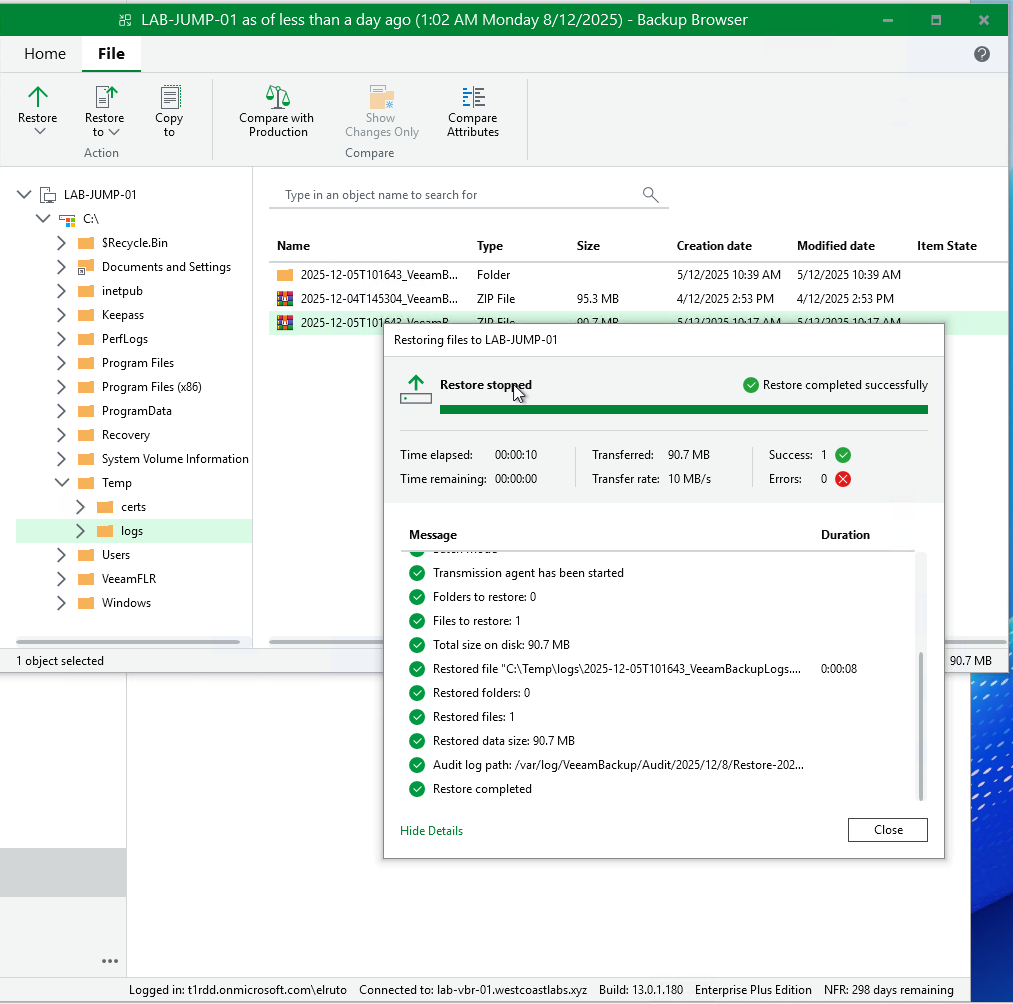Viewport: 1013px width, 1004px height.
Task: Collapse the Temp folder tree node
Action: click(62, 483)
